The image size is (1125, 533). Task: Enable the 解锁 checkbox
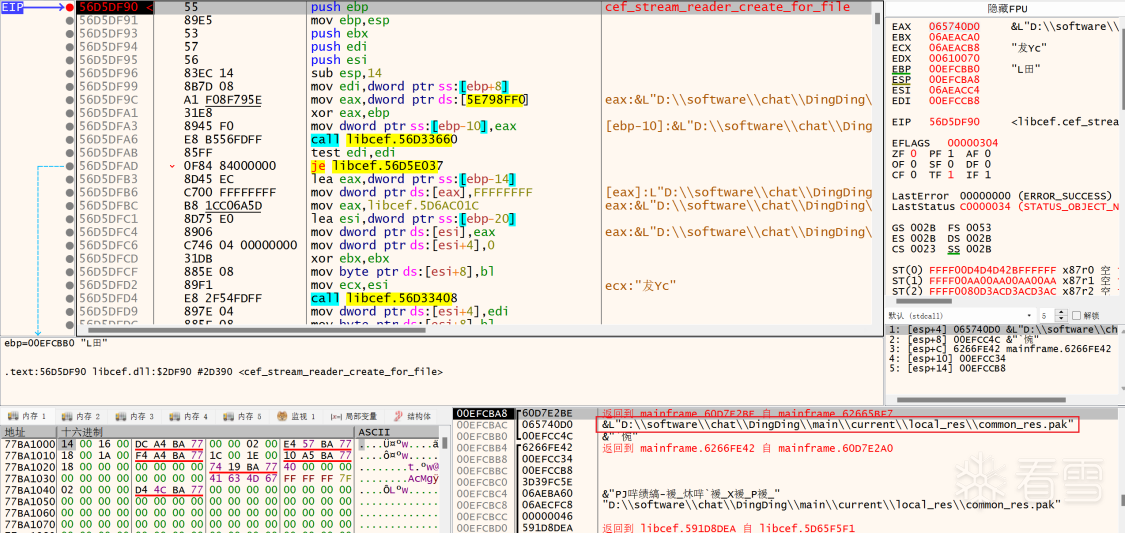[1075, 316]
